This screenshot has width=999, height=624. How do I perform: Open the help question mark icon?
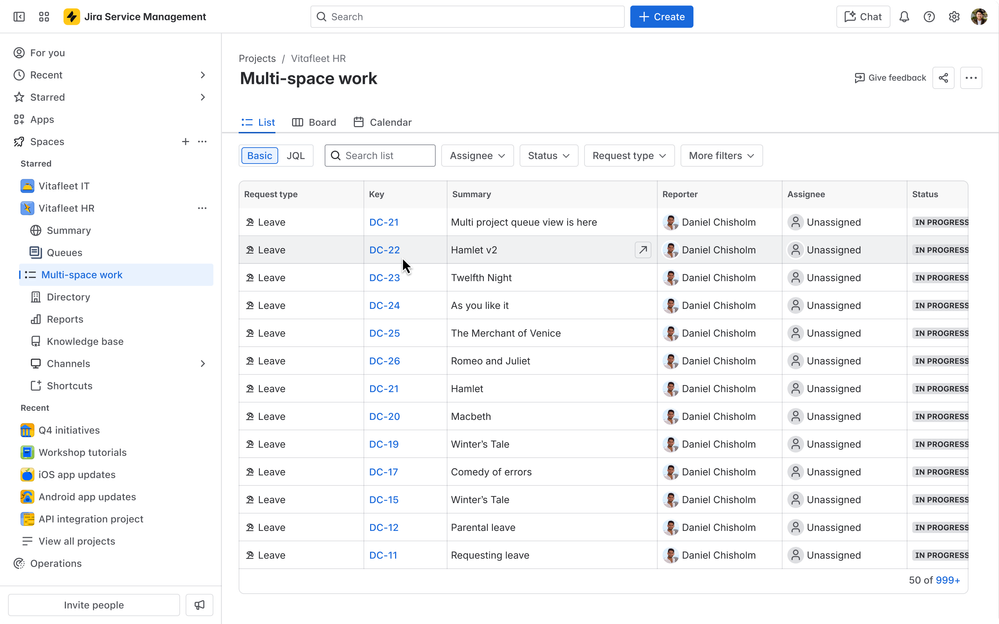pyautogui.click(x=929, y=17)
